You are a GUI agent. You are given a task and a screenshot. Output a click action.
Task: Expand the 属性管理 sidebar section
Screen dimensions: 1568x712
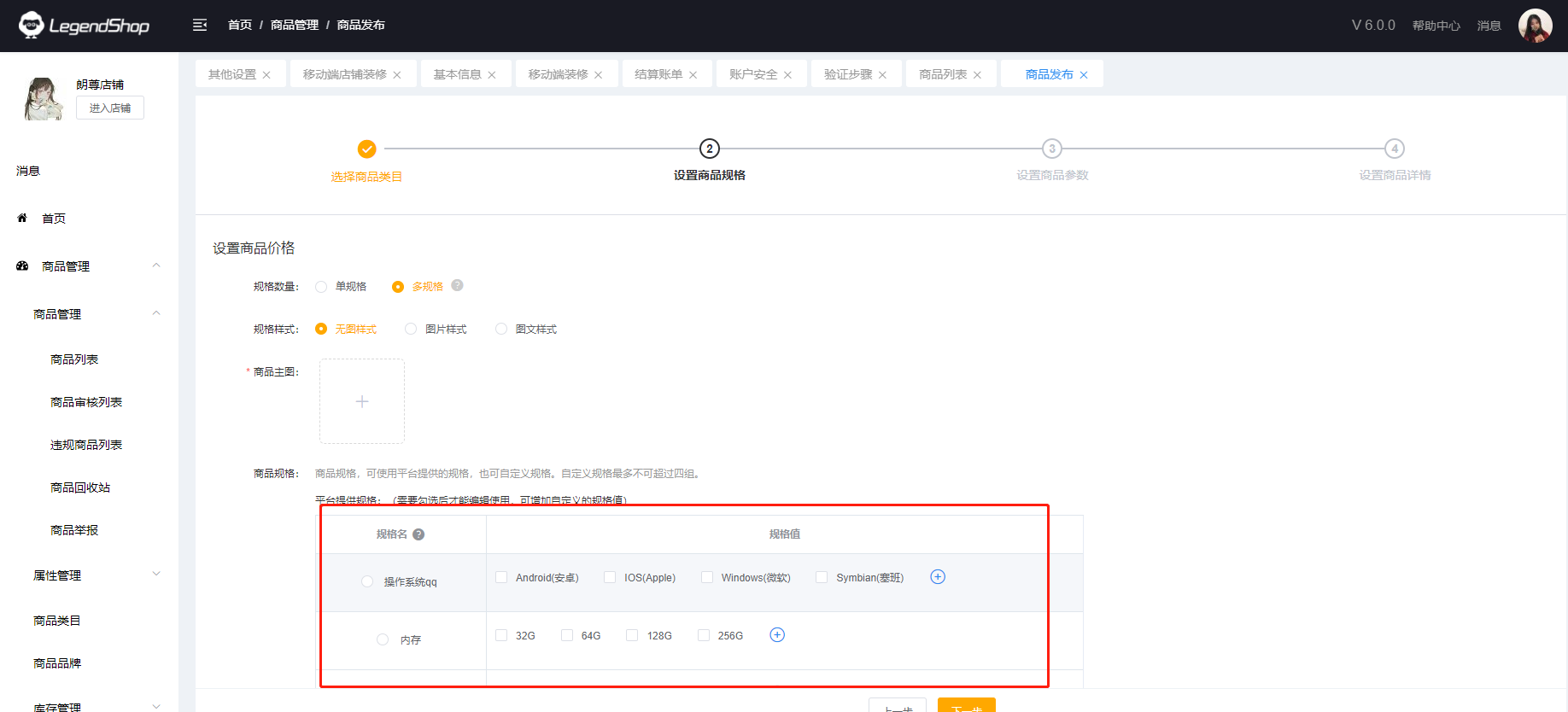click(156, 575)
